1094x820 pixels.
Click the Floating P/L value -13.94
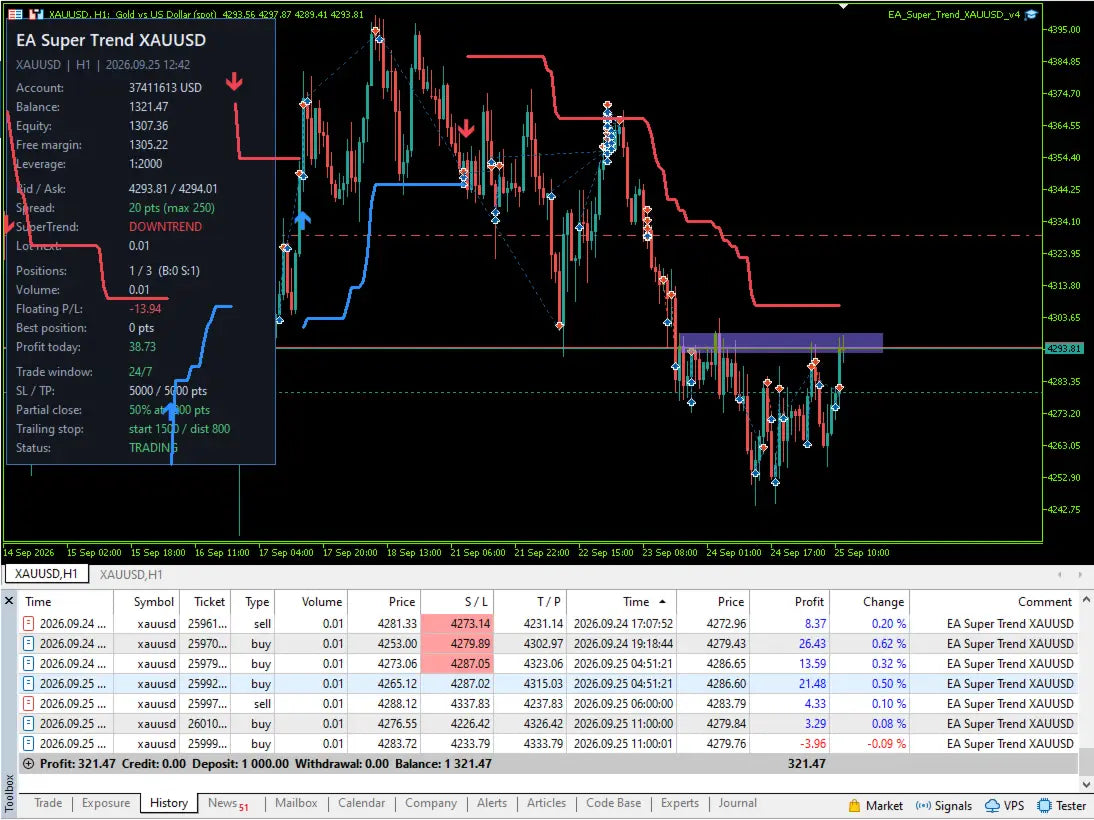[145, 308]
